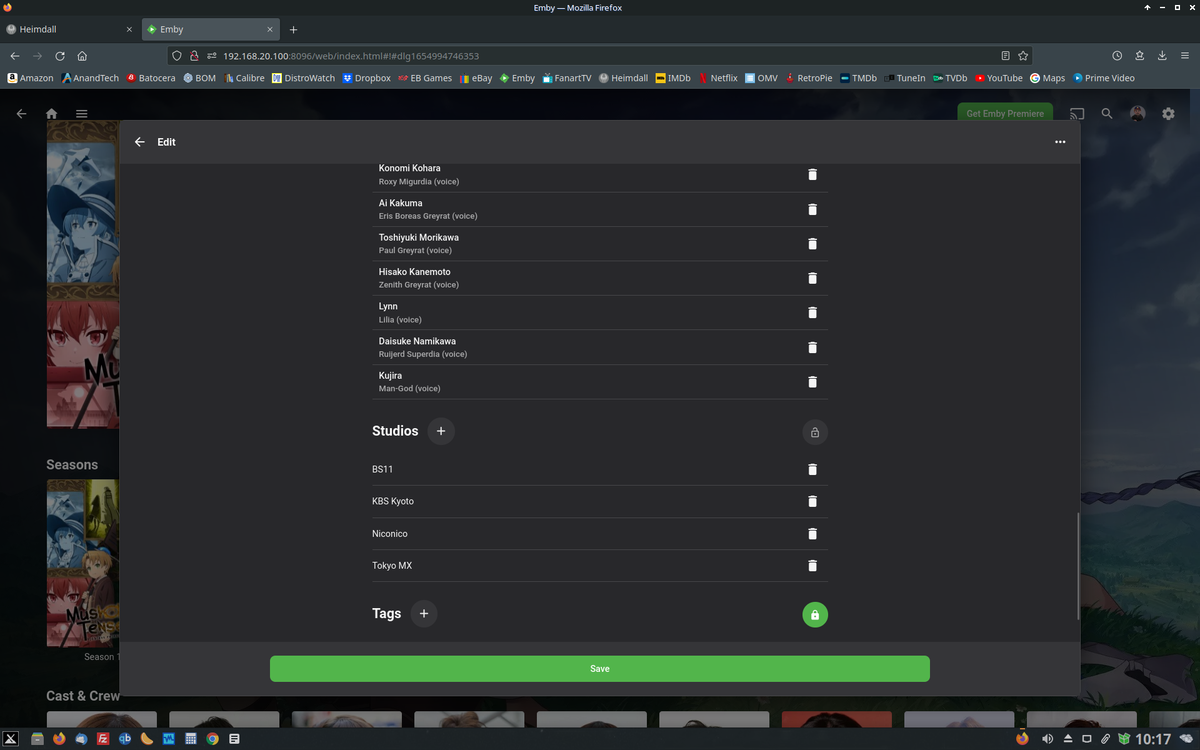The image size is (1200, 750).
Task: Open Emby server settings gear
Action: pos(1168,113)
